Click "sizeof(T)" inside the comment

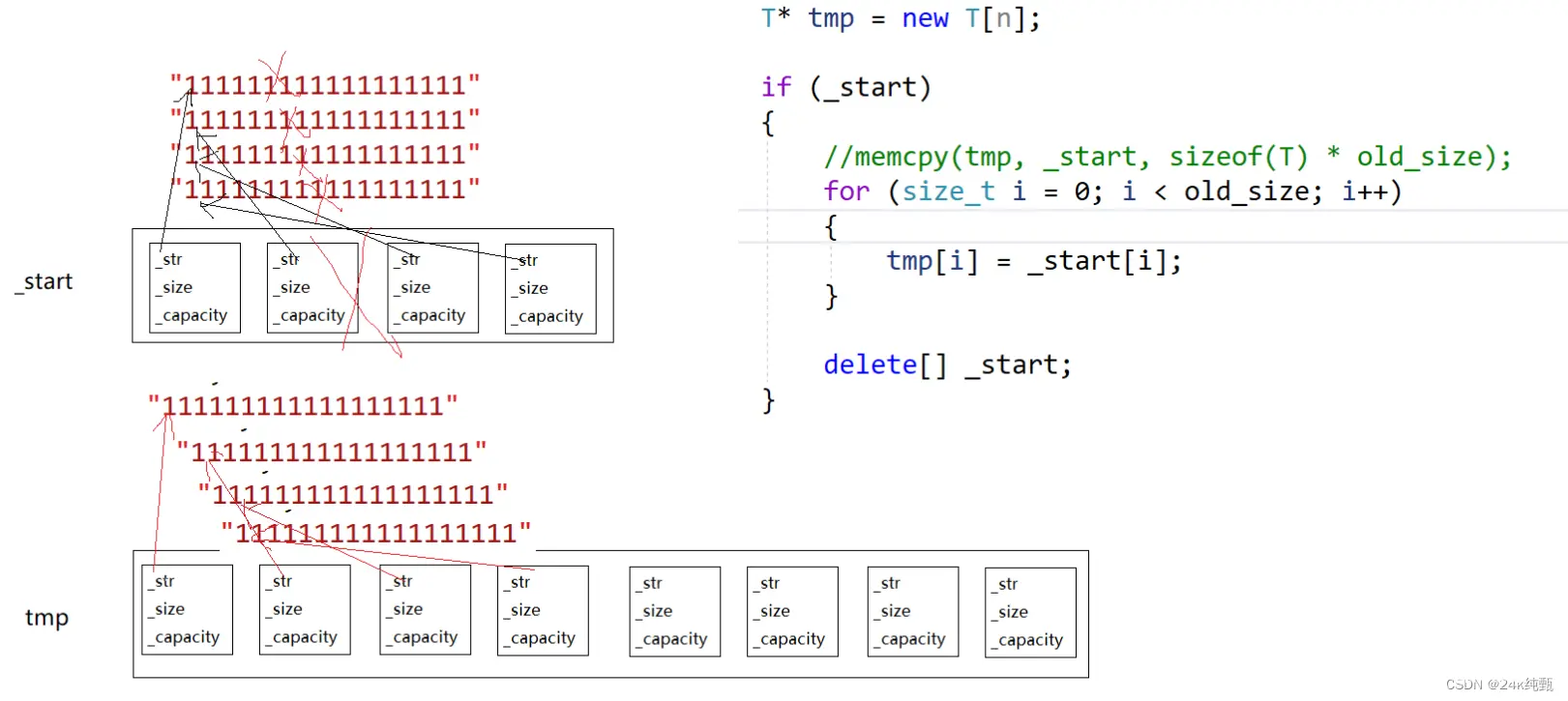click(1238, 157)
